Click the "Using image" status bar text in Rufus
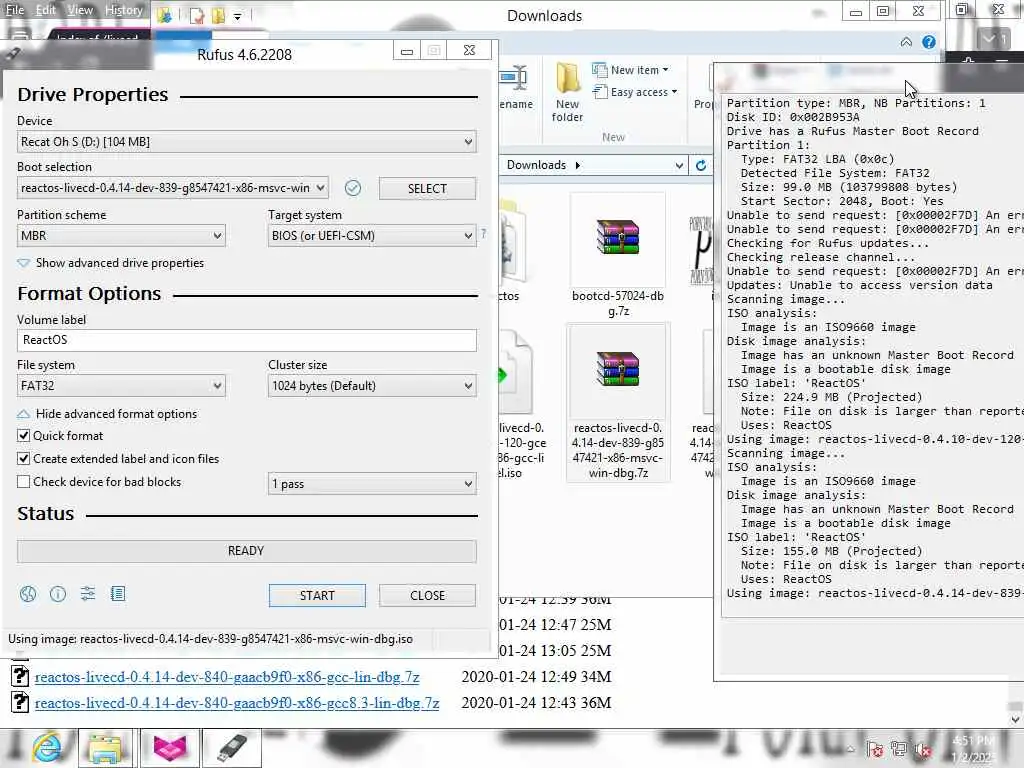Image resolution: width=1024 pixels, height=768 pixels. pyautogui.click(x=210, y=639)
